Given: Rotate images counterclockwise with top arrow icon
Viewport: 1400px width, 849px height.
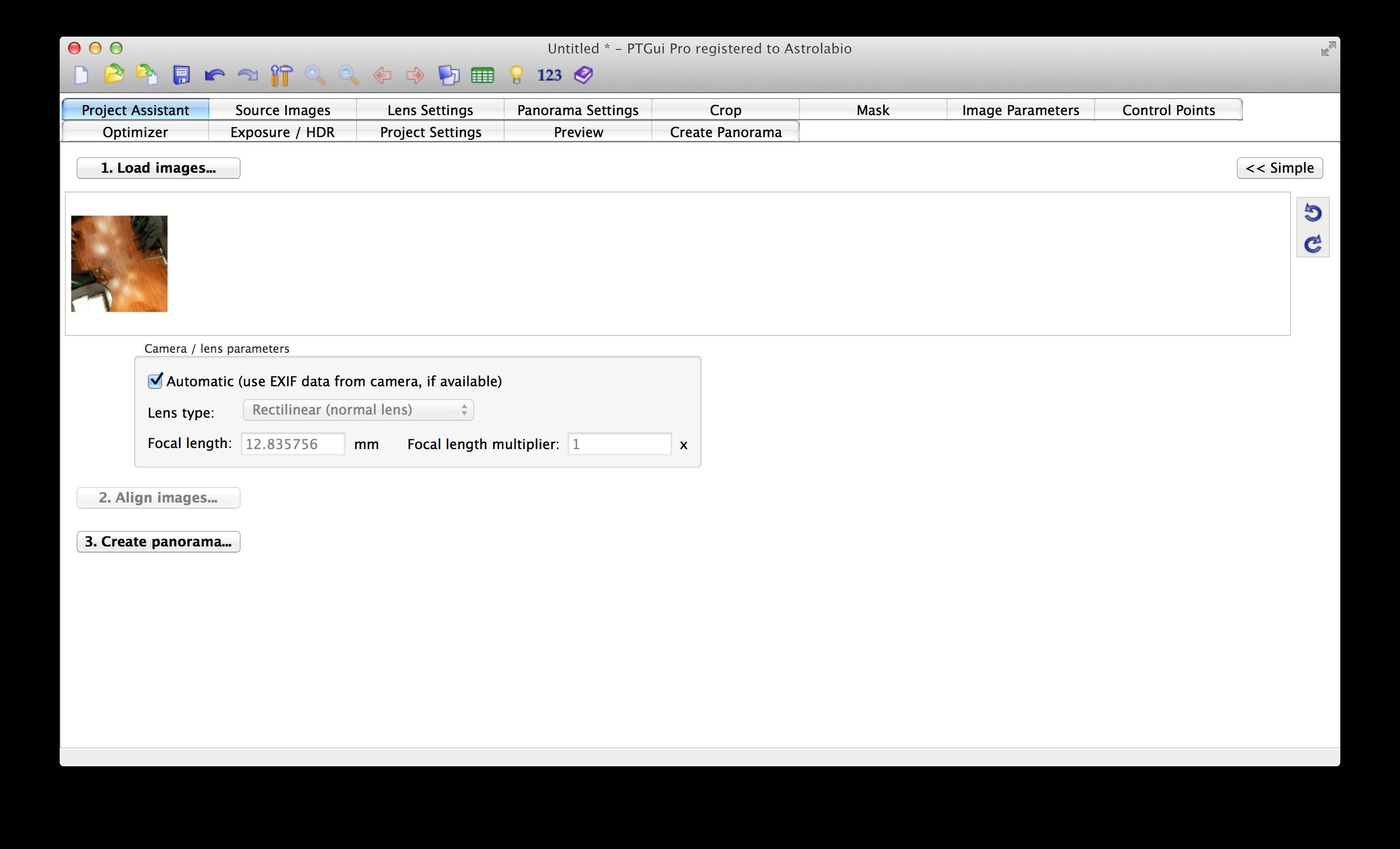Looking at the screenshot, I should pos(1313,213).
